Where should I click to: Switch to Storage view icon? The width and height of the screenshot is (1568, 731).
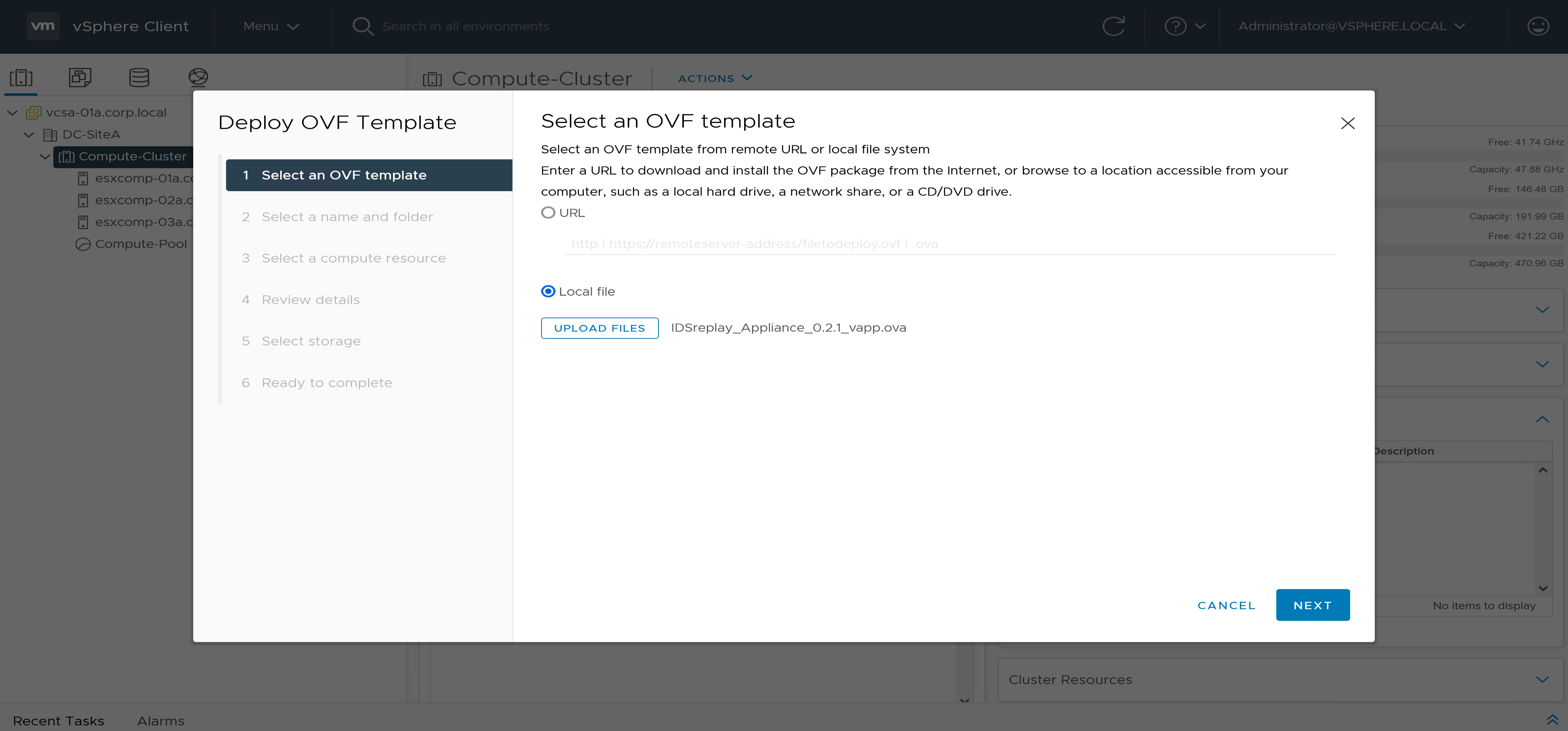[x=139, y=77]
